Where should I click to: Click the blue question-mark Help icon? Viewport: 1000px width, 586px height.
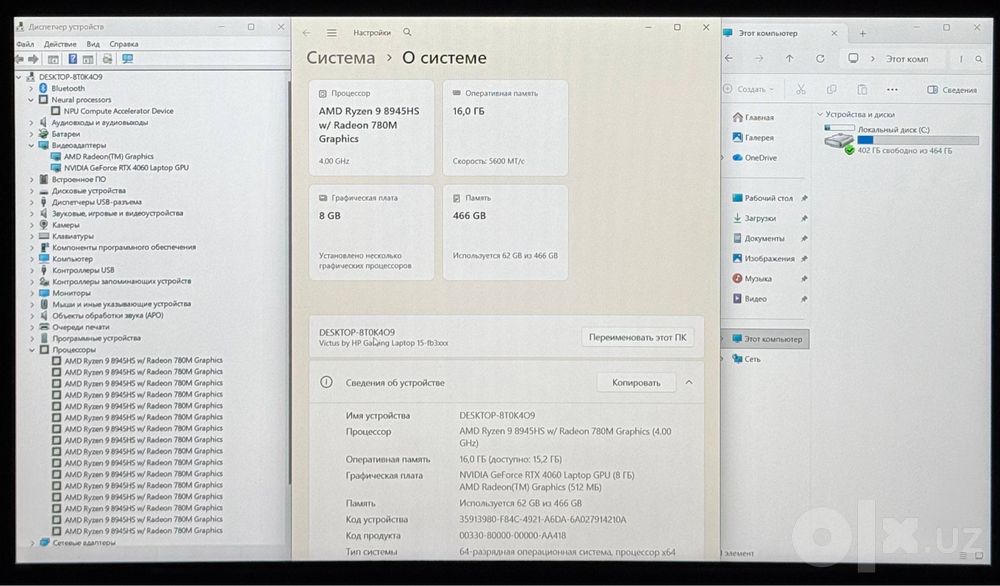[73, 59]
